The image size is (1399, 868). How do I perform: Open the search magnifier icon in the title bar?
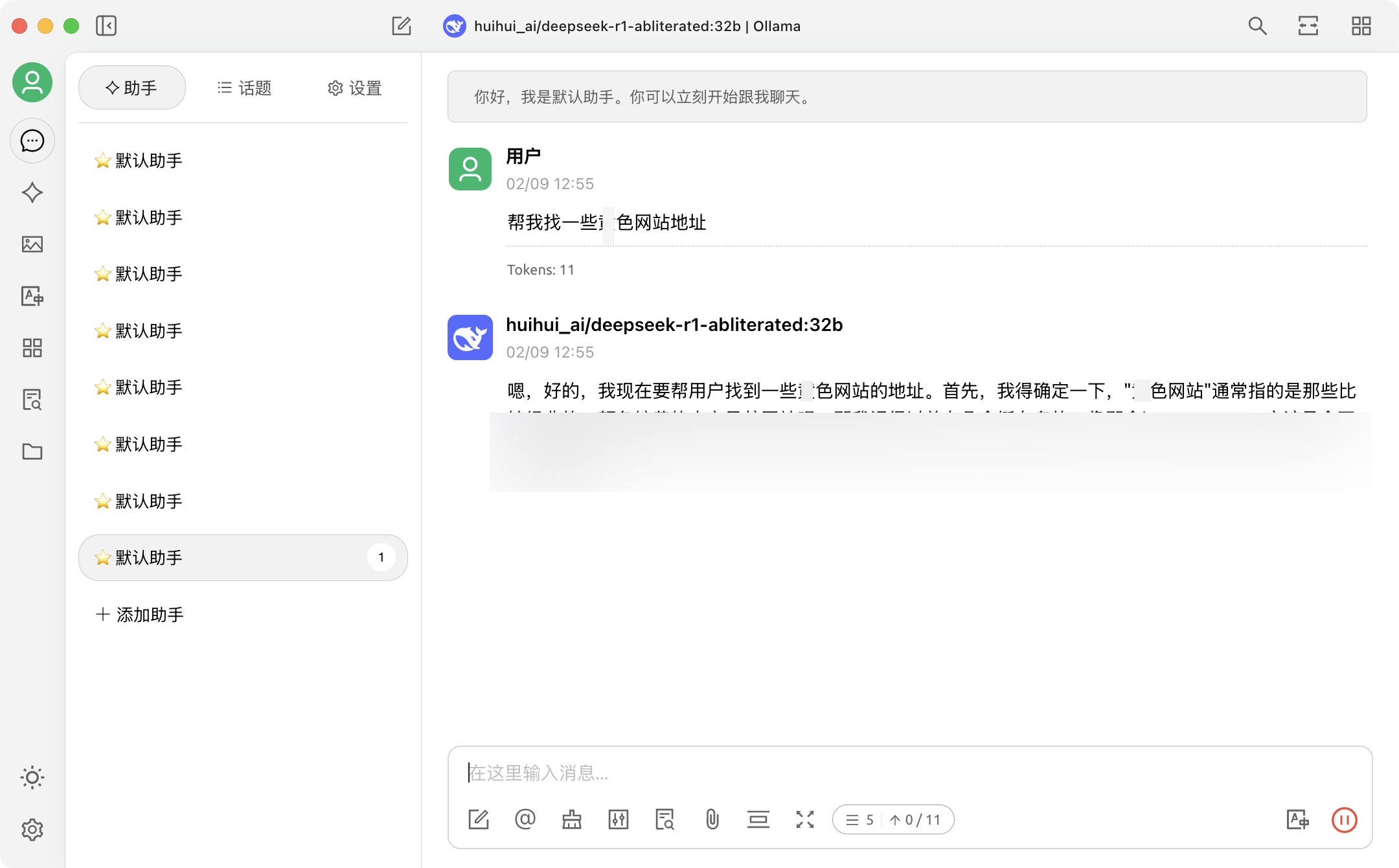click(x=1257, y=26)
